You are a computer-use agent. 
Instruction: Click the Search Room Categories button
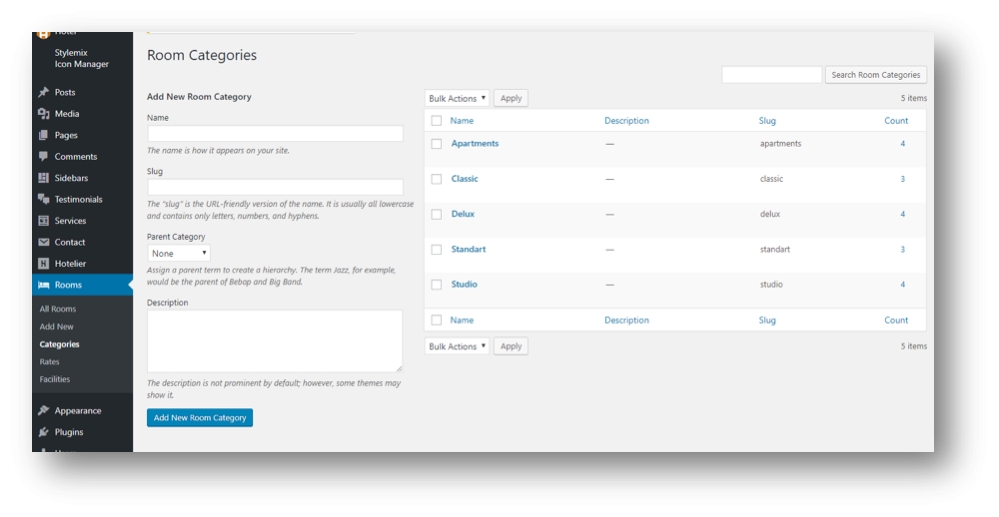875,75
